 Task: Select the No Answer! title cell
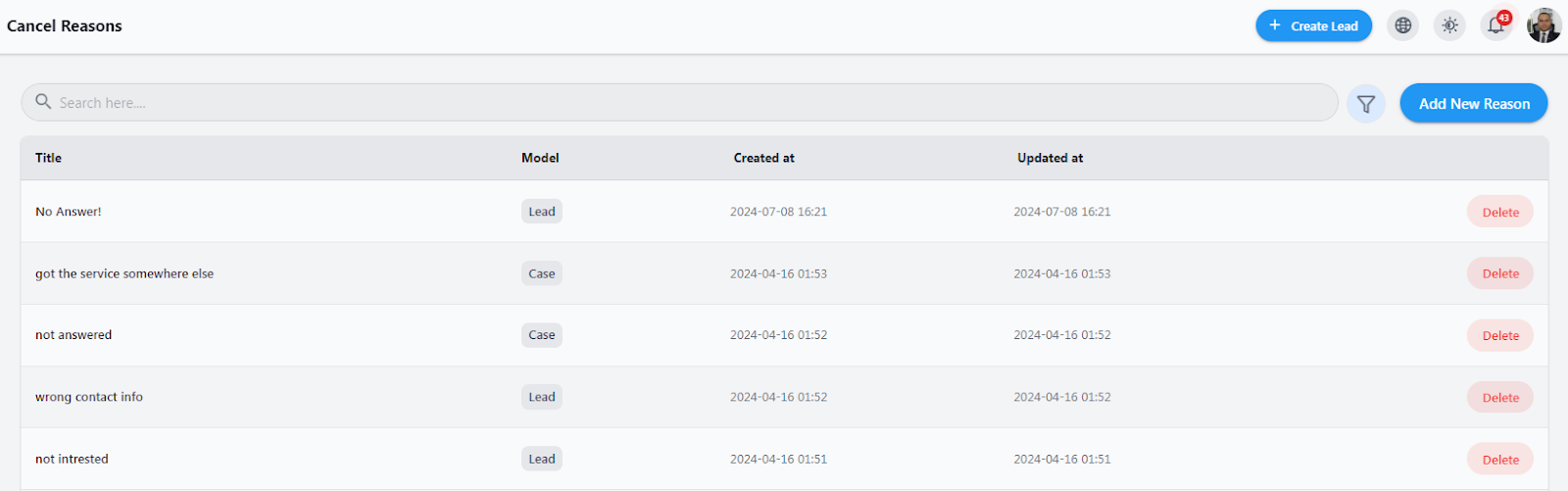[69, 212]
